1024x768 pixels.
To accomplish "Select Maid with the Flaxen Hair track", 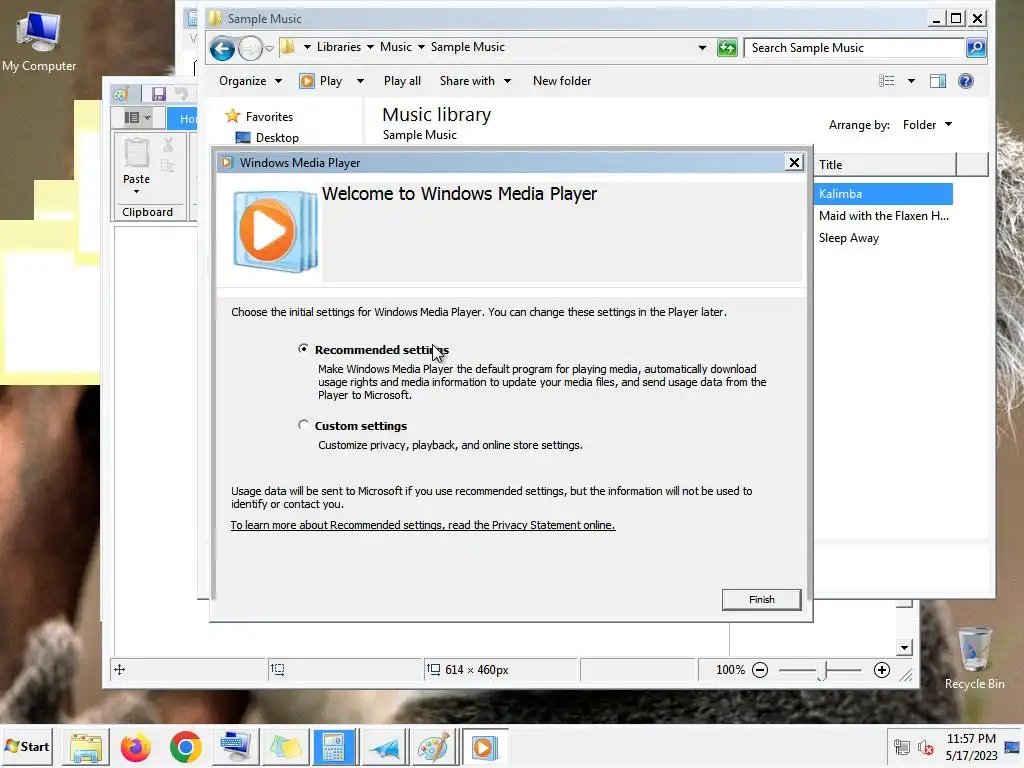I will pyautogui.click(x=884, y=216).
